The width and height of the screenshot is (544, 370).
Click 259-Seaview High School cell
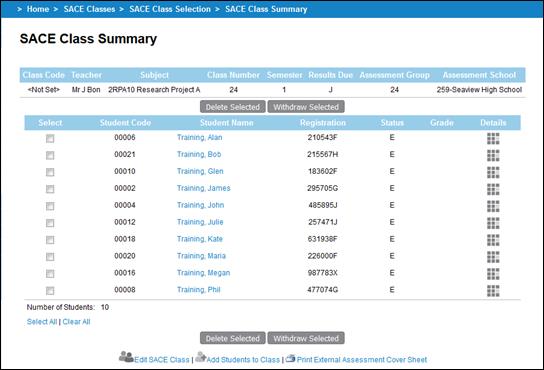tap(479, 90)
